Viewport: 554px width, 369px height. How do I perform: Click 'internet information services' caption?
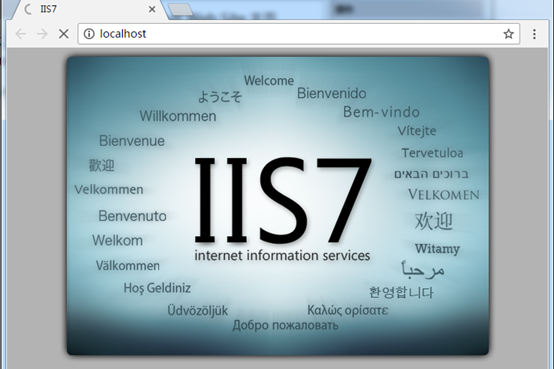tap(282, 255)
